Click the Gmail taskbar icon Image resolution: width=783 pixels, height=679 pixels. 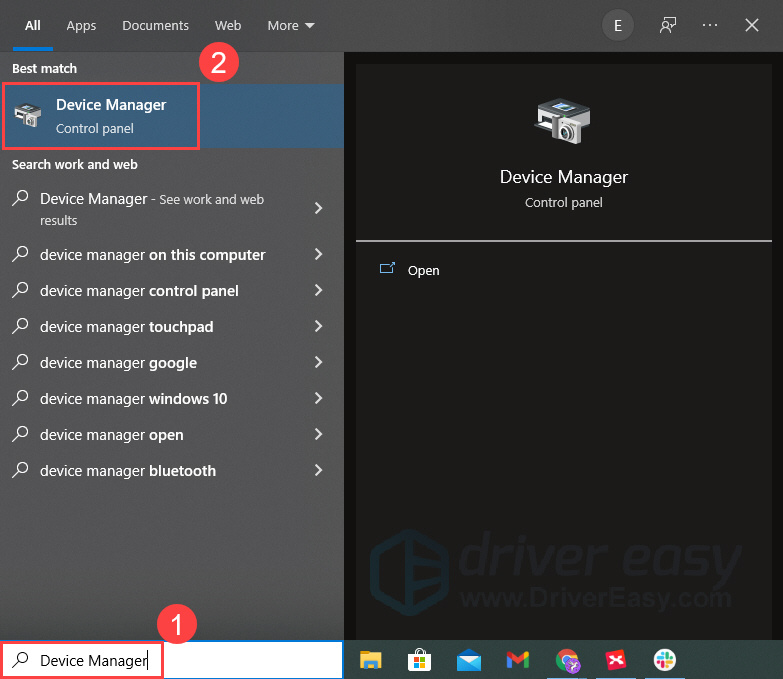[517, 660]
